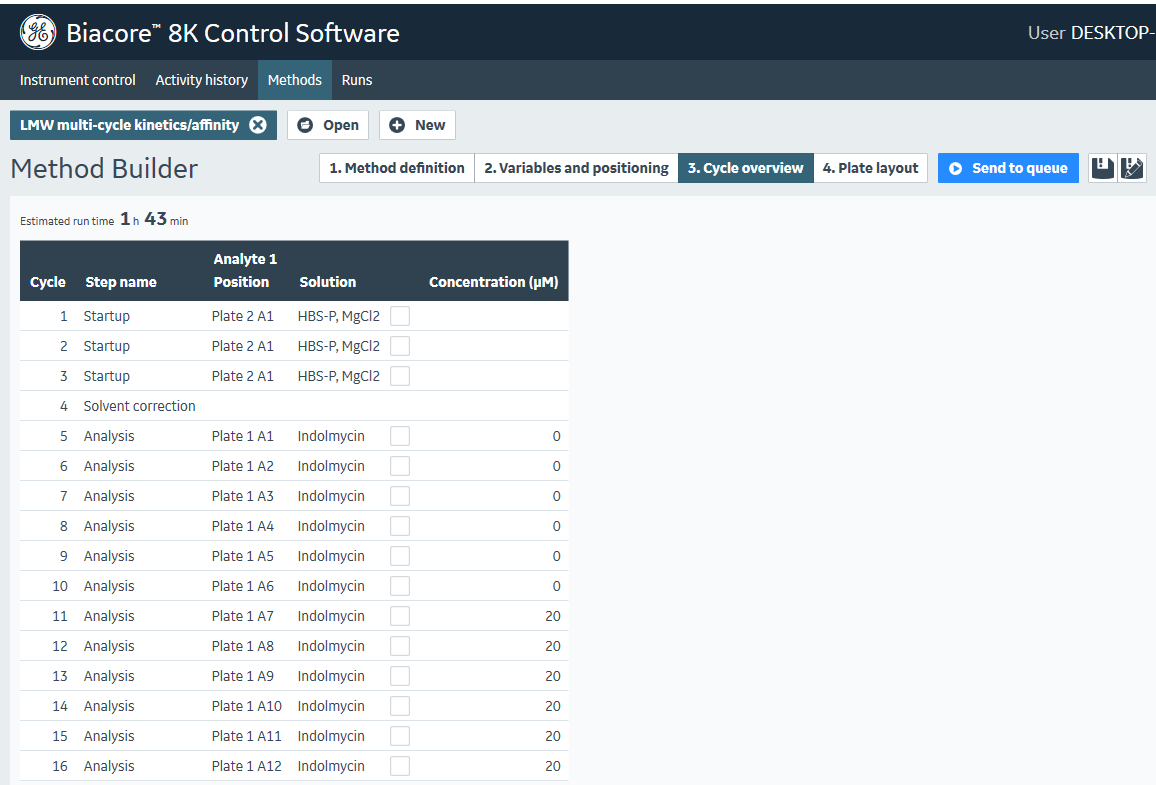Check the box for cycle 5 Indolmycin
Screen dimensions: 1156x785
pos(400,436)
